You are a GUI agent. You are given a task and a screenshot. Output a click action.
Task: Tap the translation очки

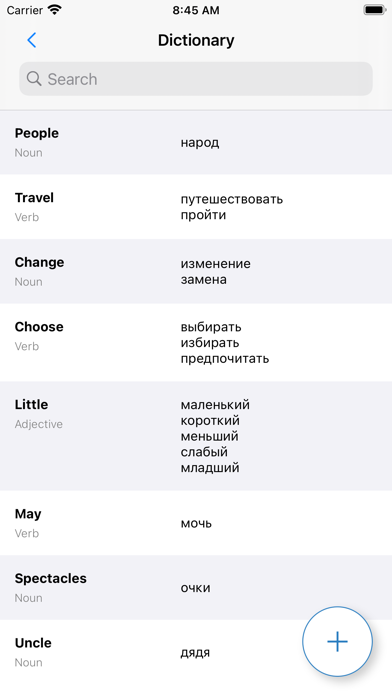[195, 588]
